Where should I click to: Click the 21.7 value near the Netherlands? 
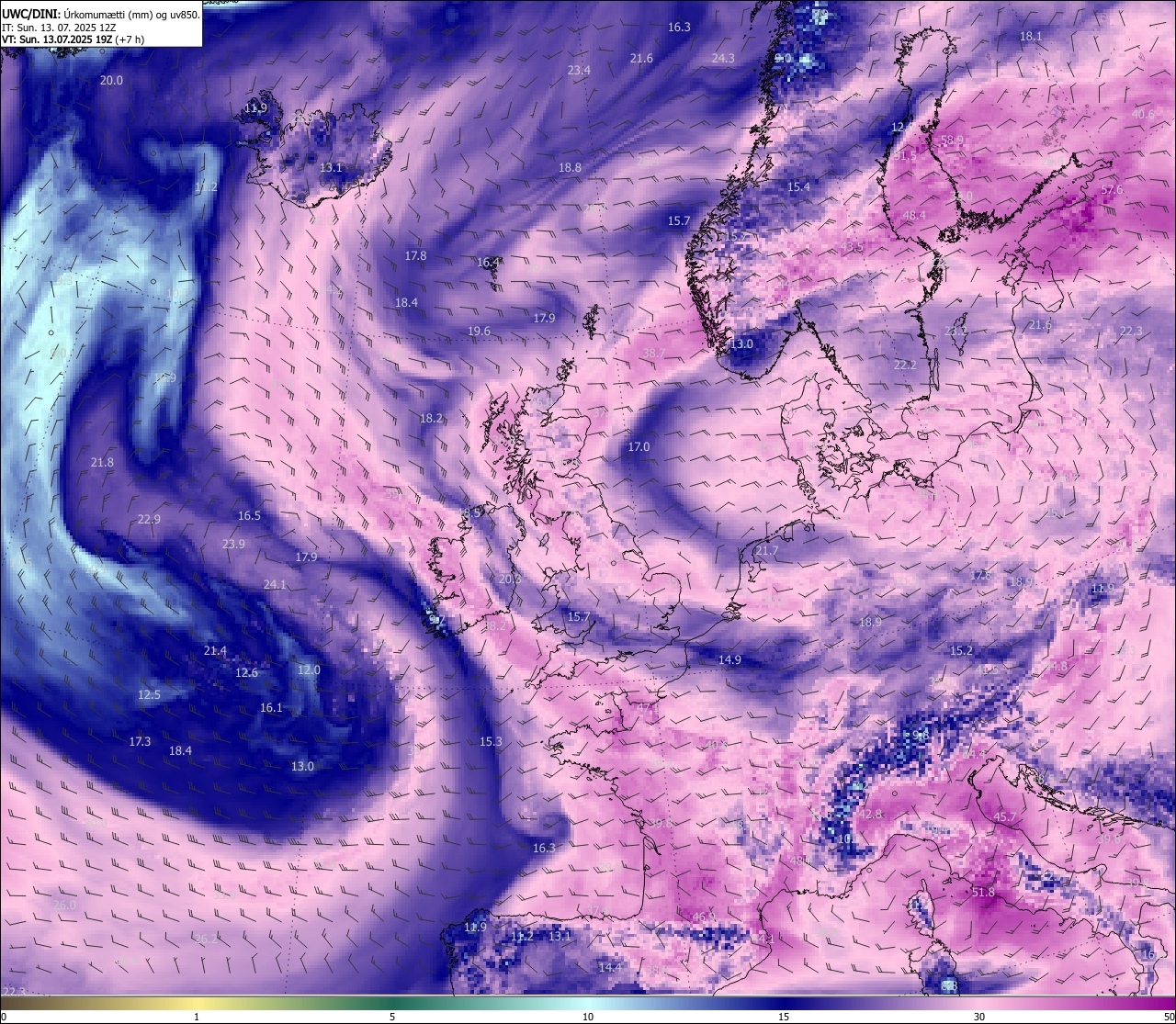(766, 551)
